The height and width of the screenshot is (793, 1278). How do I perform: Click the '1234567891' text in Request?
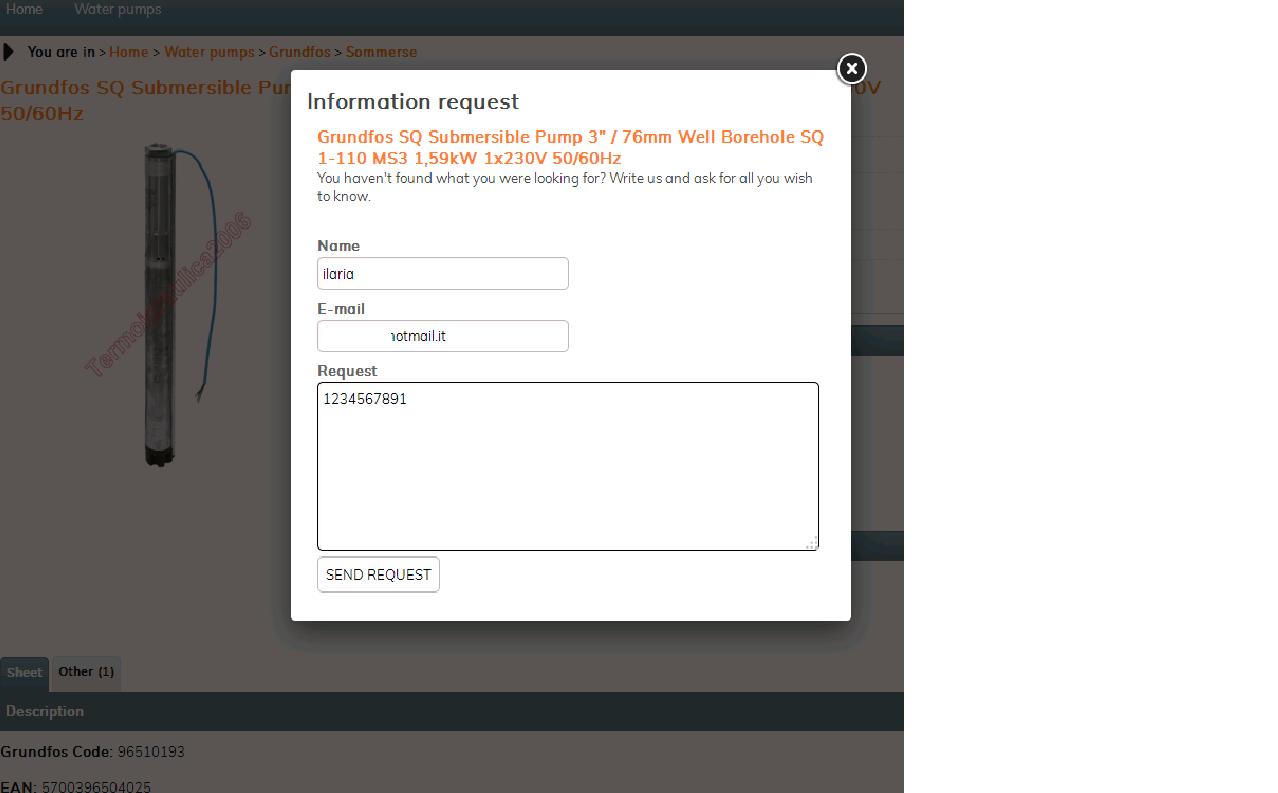(365, 399)
